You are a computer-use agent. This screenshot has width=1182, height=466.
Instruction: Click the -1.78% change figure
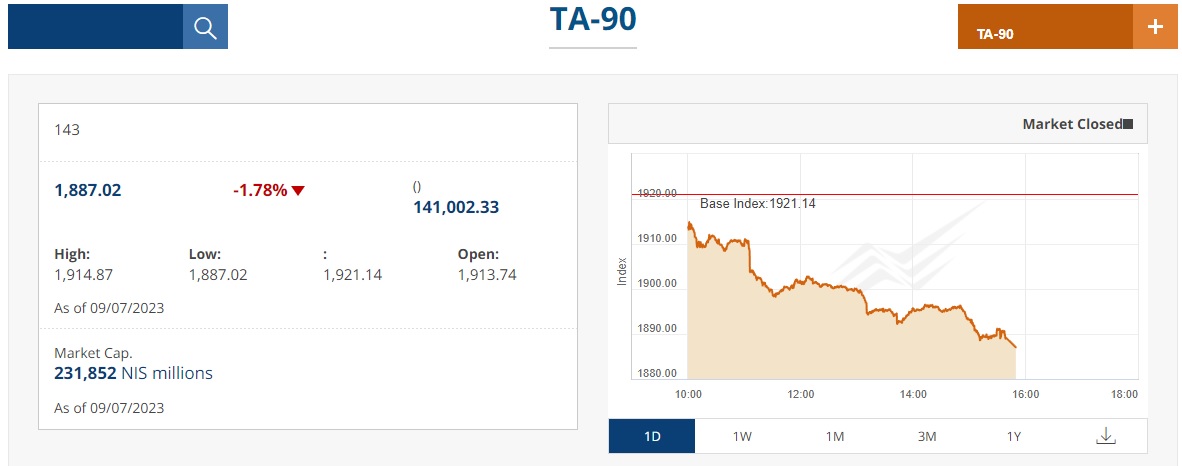click(260, 190)
